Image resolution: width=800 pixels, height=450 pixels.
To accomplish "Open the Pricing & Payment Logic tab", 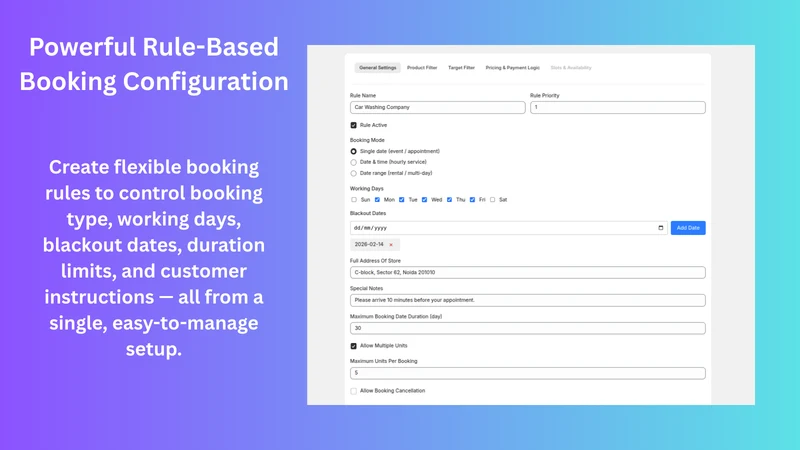I will [512, 68].
